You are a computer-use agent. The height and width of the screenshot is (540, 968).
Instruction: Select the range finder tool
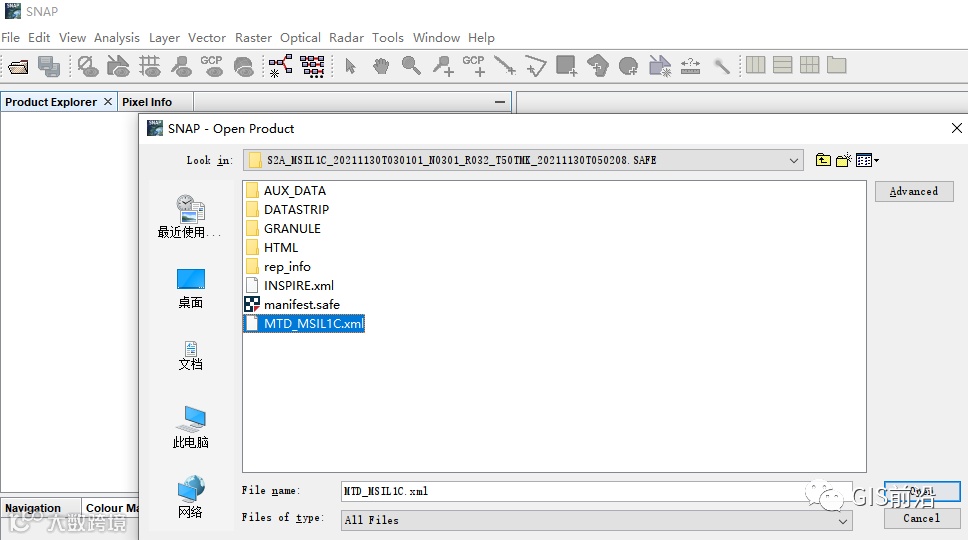690,65
